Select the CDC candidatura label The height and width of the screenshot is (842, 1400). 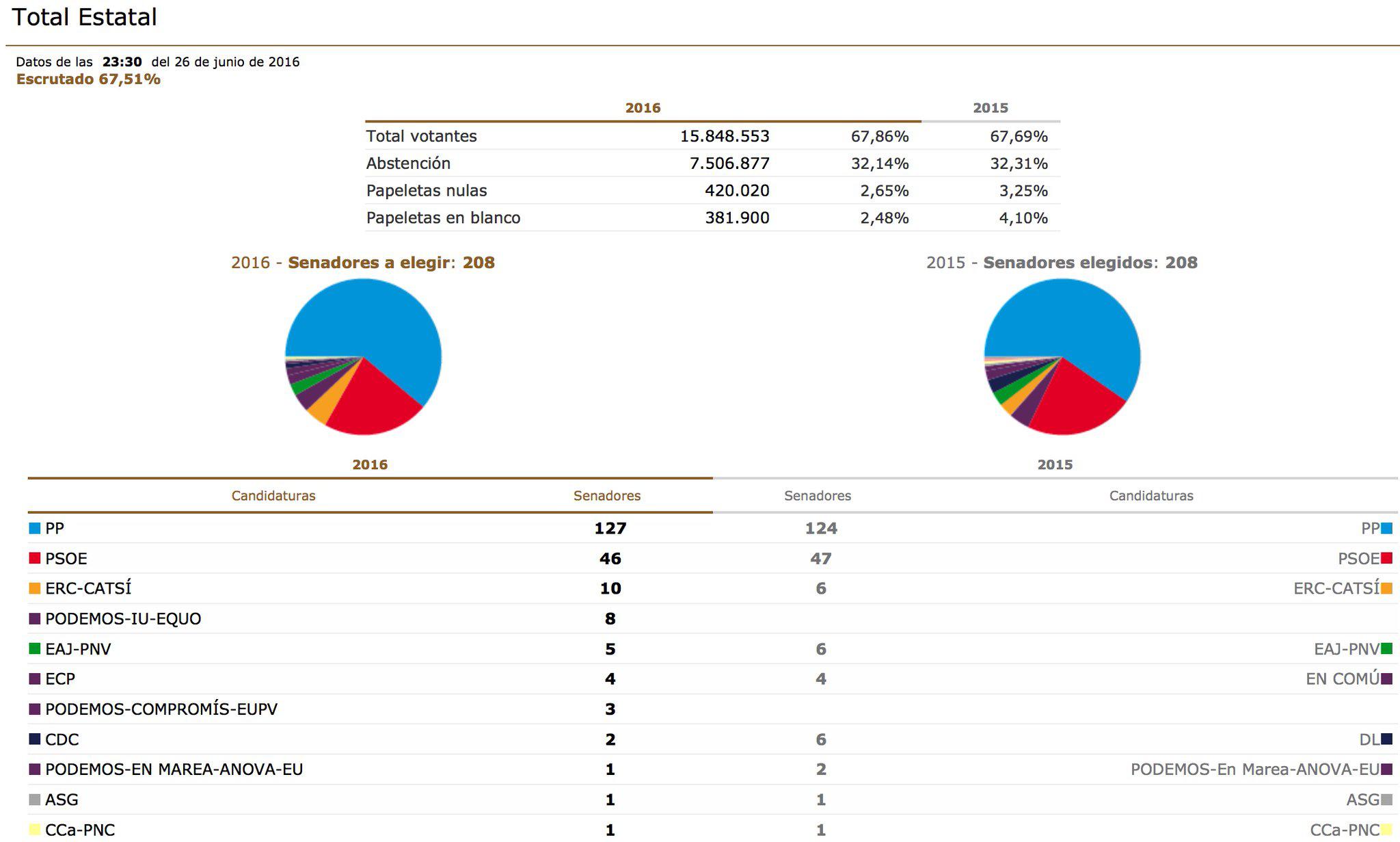pos(62,739)
